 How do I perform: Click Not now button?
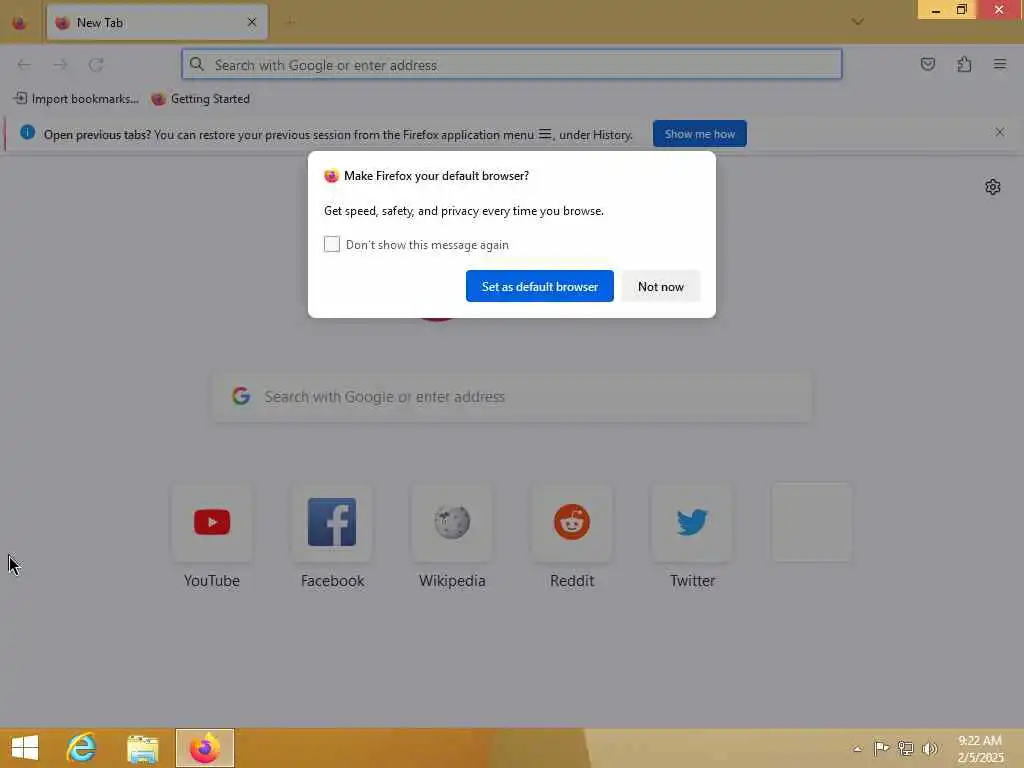tap(661, 286)
